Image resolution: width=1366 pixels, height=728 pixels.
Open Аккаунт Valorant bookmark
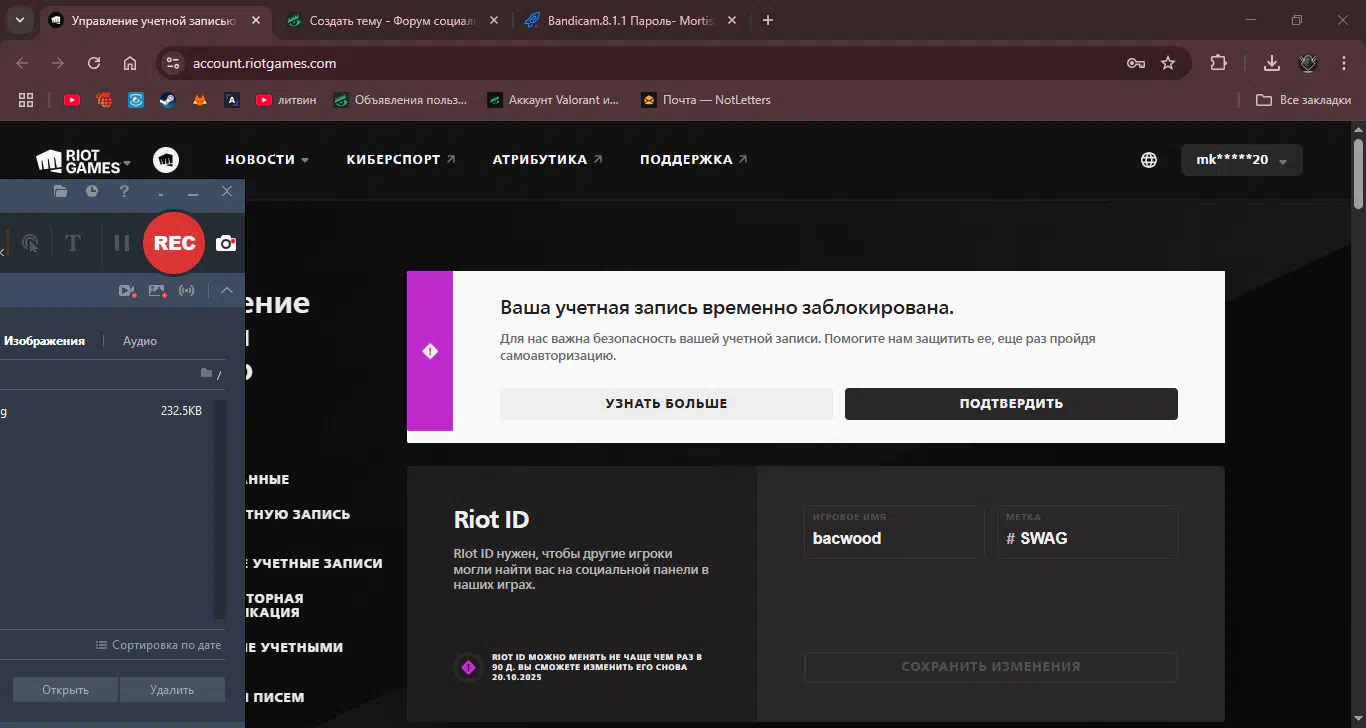tap(553, 100)
